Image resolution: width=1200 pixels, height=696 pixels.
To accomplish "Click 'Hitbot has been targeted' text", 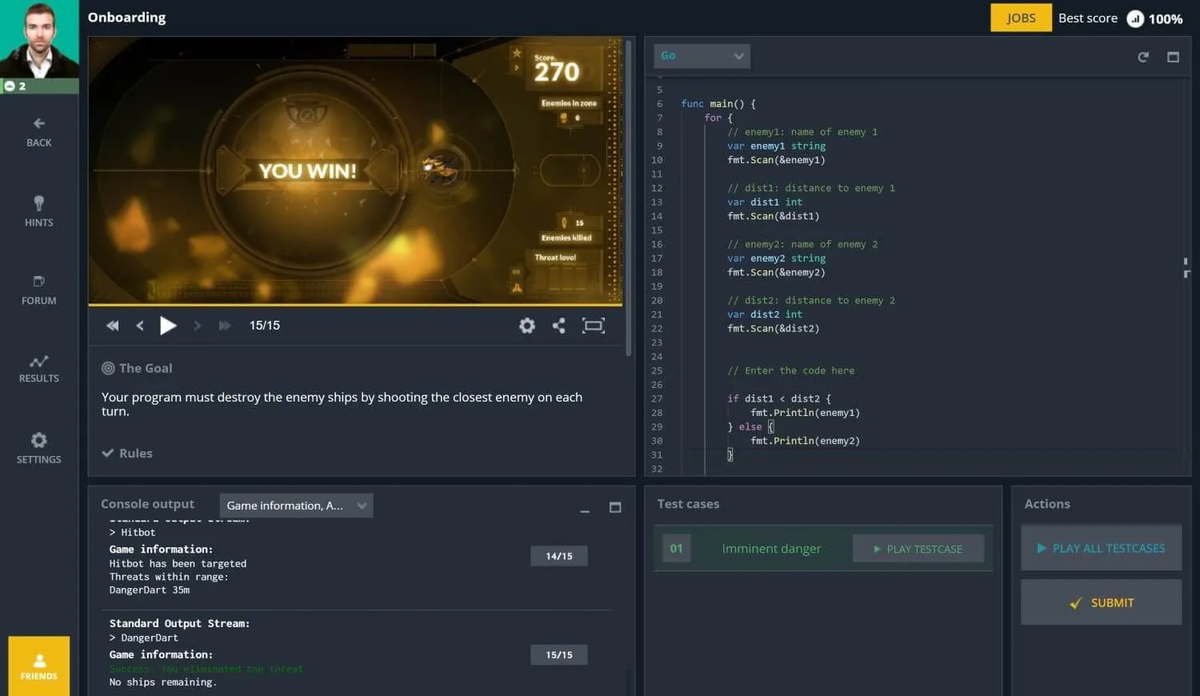I will (x=178, y=564).
